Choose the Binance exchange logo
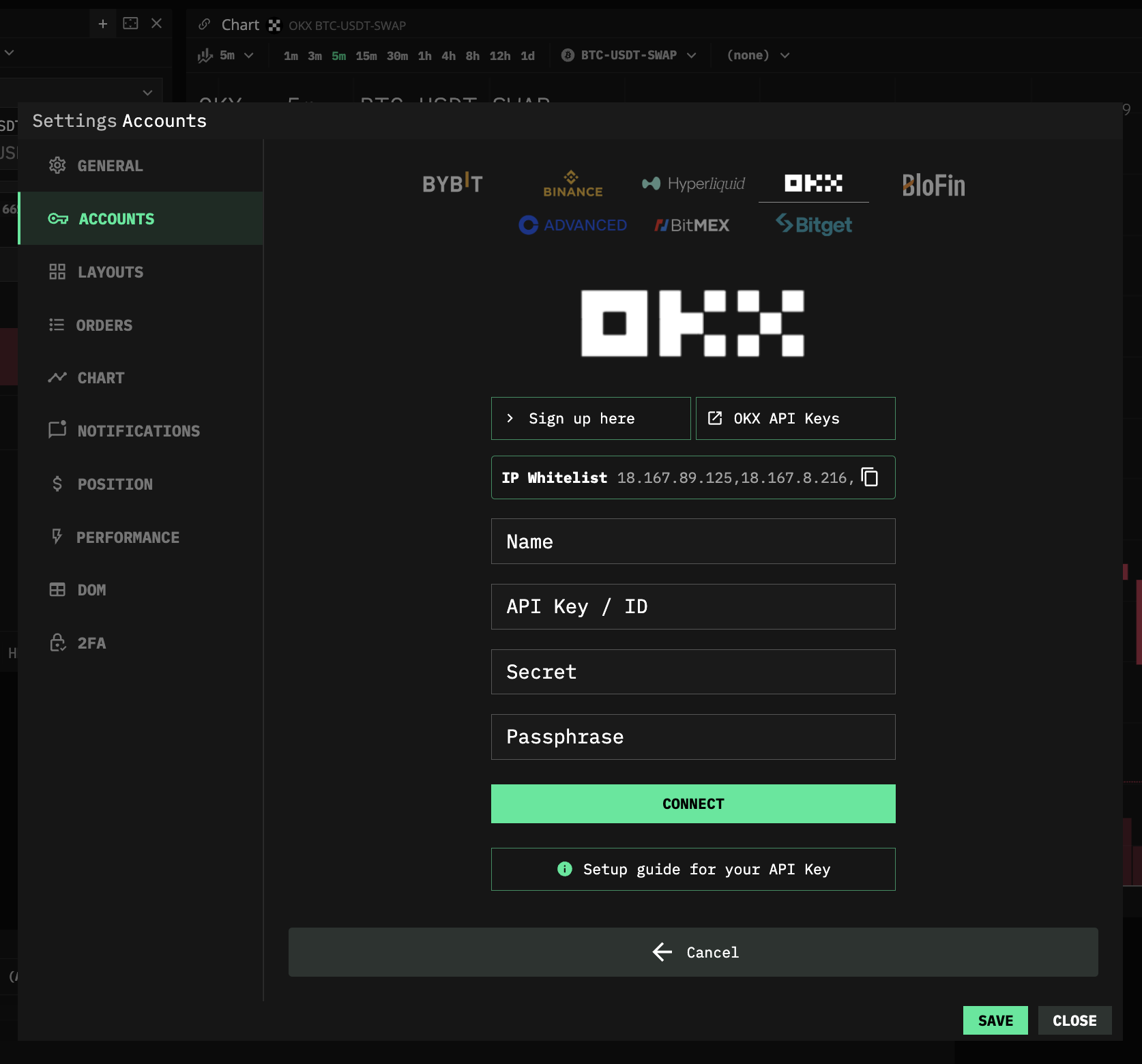The image size is (1142, 1064). [572, 184]
